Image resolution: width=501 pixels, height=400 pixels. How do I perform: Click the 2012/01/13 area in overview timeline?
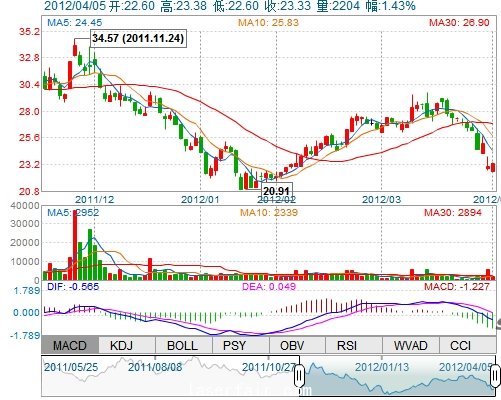tap(382, 367)
